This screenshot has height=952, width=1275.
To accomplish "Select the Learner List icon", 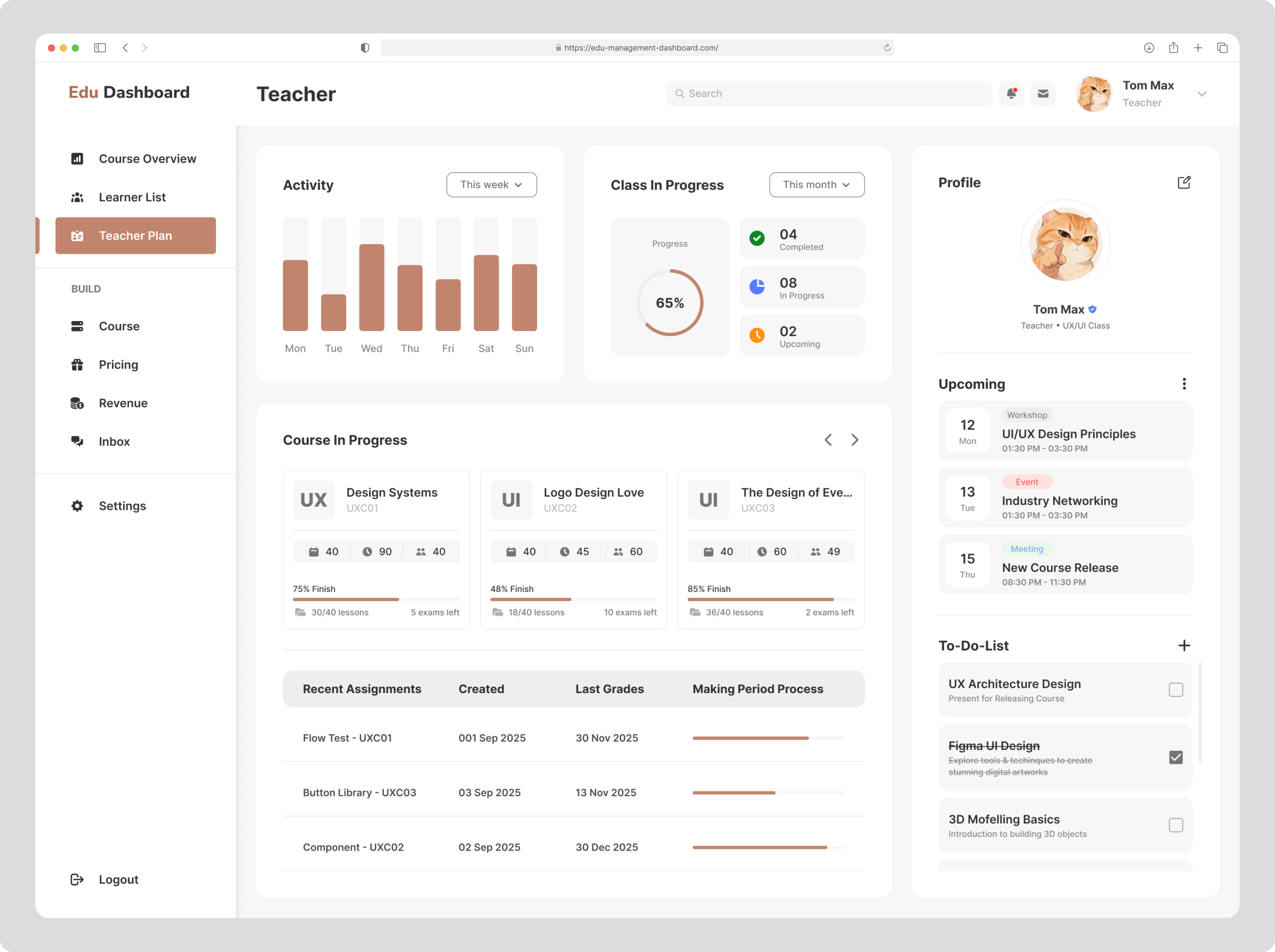I will (x=77, y=197).
